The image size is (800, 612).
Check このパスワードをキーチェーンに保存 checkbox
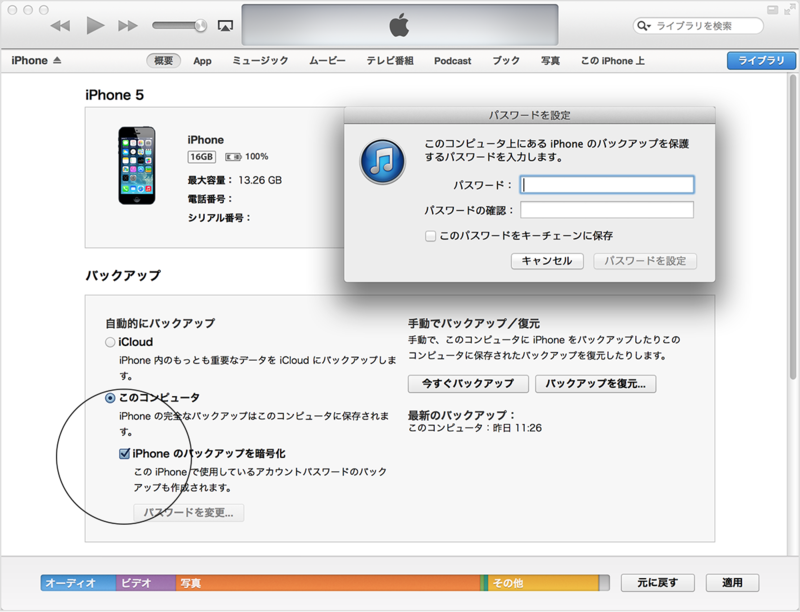pyautogui.click(x=431, y=236)
